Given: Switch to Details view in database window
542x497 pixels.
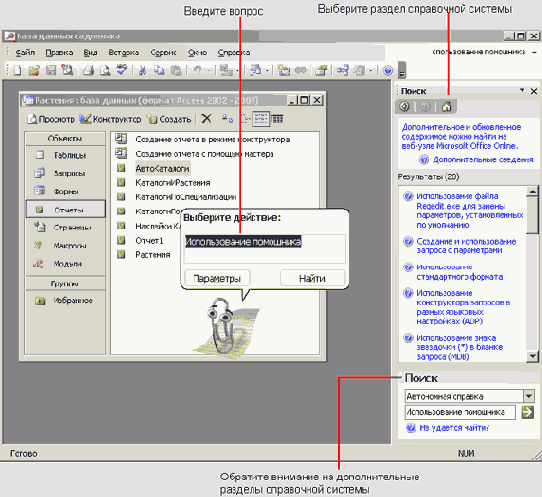Looking at the screenshot, I should [x=277, y=119].
